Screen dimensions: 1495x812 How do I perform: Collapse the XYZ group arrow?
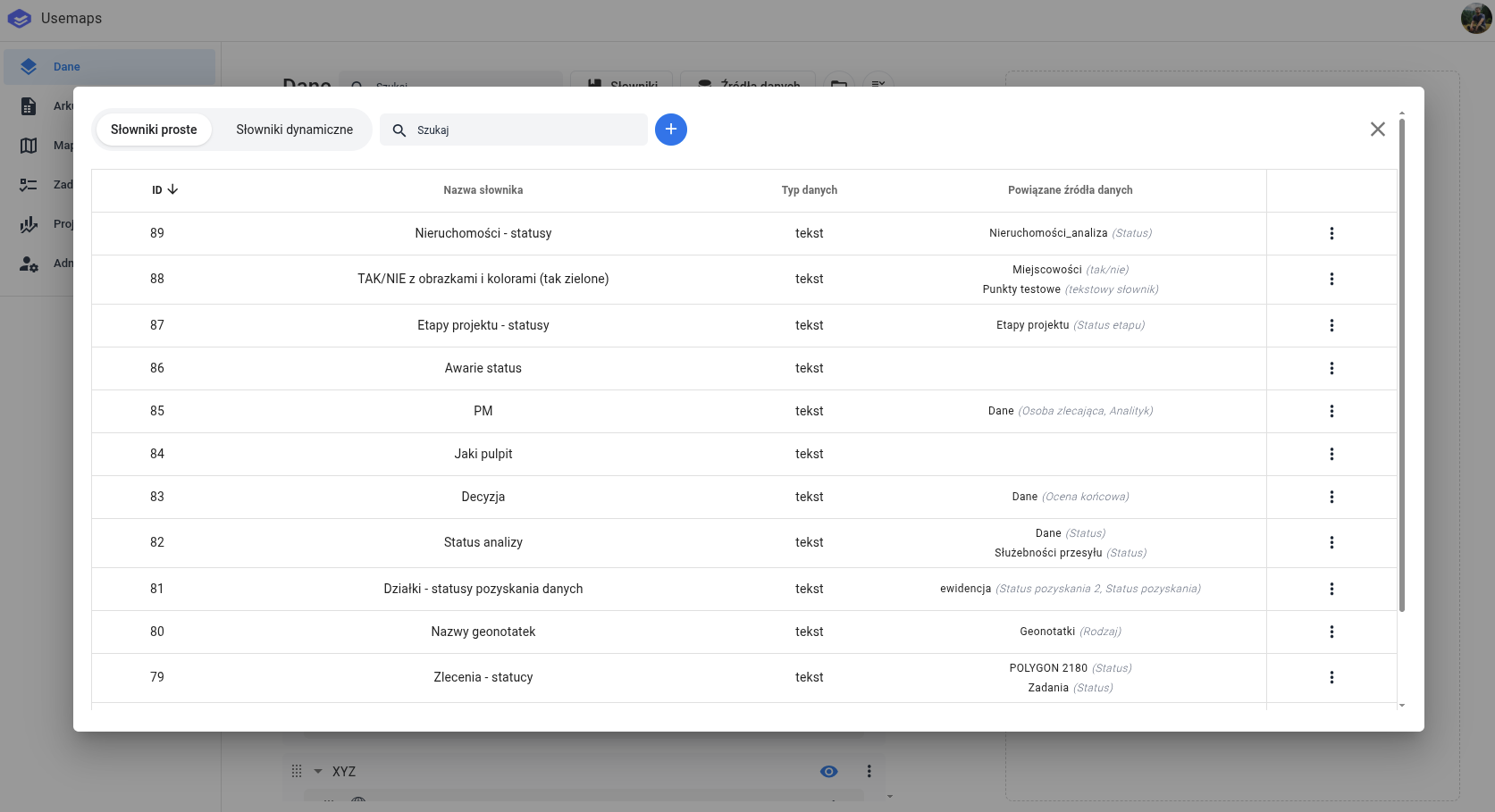click(318, 771)
